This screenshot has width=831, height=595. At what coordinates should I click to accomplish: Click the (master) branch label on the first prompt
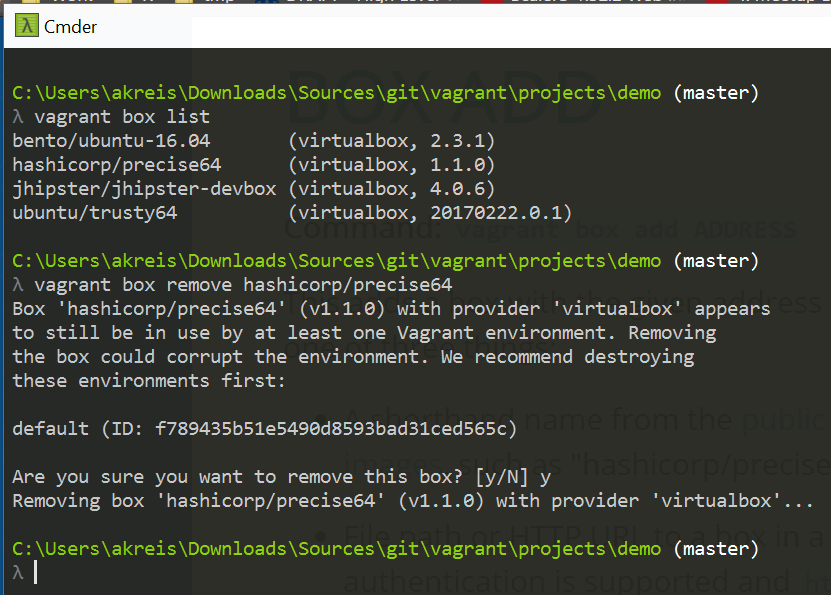(x=716, y=93)
